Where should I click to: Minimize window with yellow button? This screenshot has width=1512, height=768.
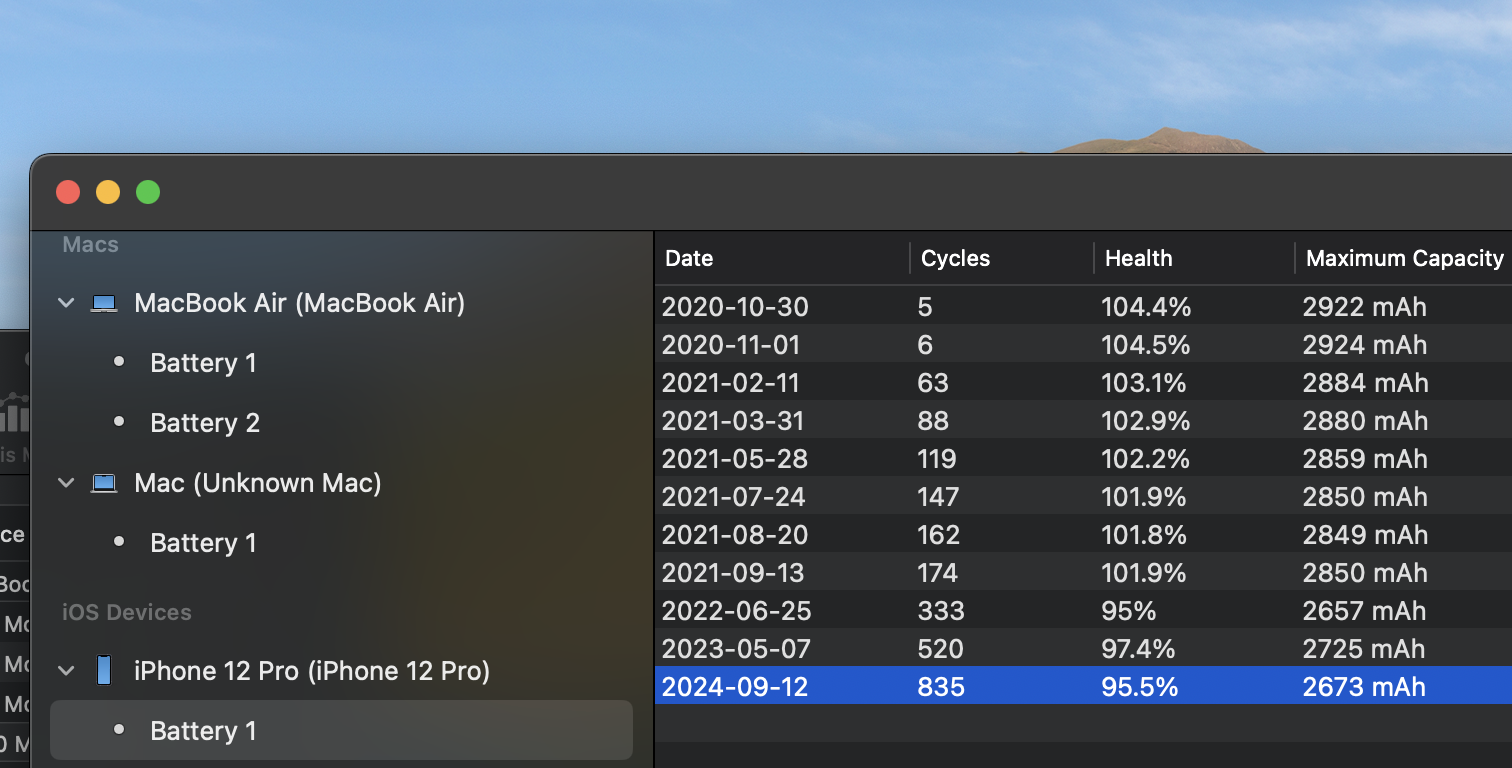108,192
